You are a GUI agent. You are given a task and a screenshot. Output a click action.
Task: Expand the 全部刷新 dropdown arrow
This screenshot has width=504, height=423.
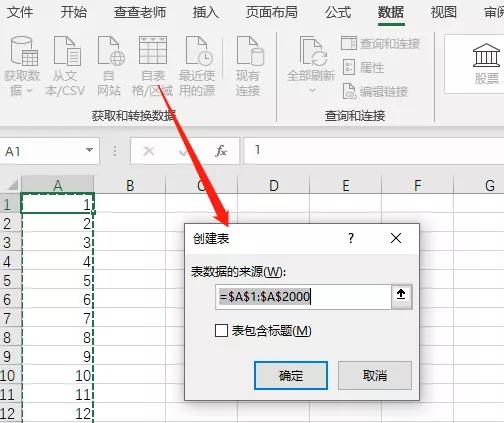tap(312, 90)
